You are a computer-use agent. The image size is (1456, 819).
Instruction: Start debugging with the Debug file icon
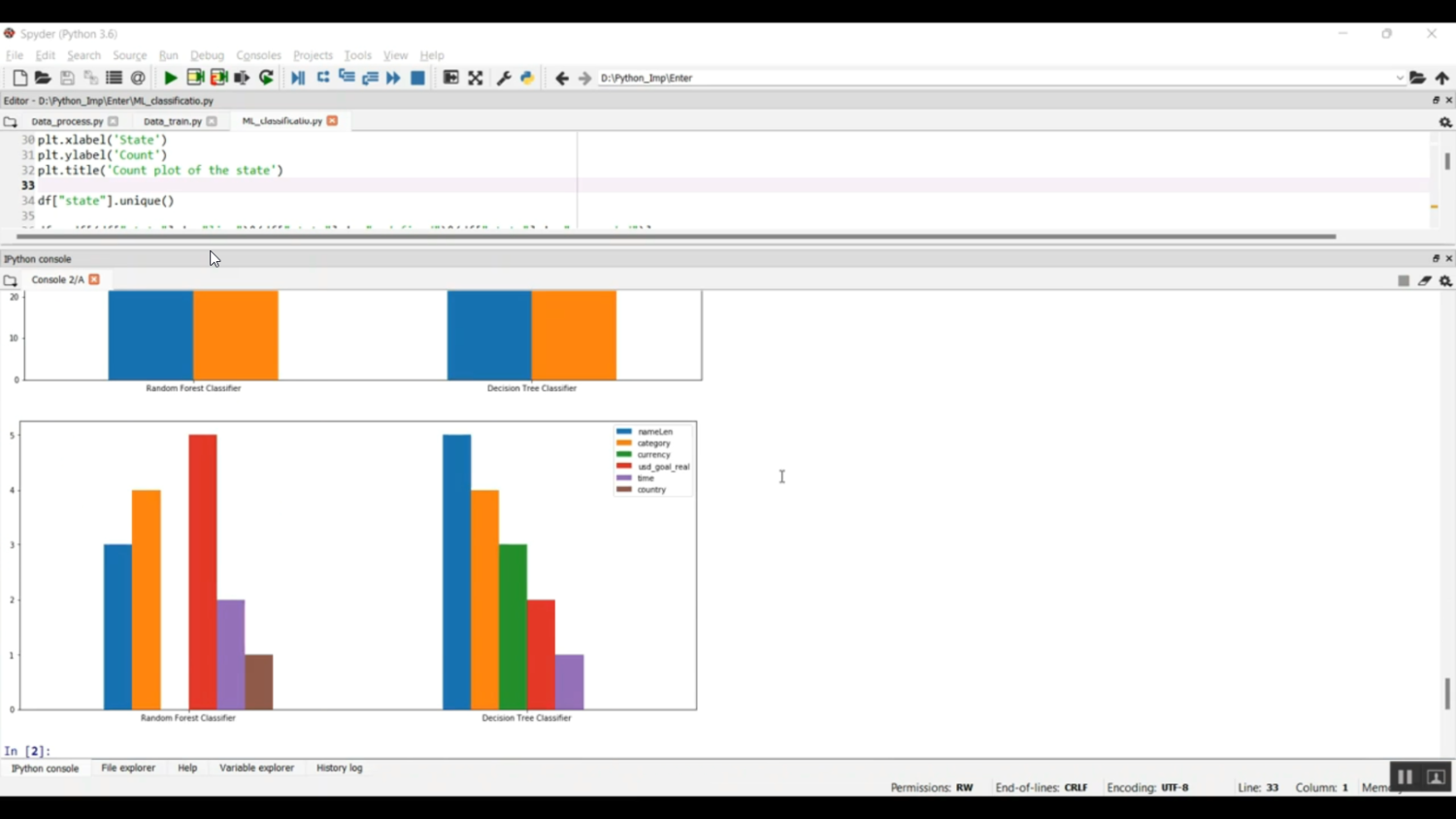298,78
